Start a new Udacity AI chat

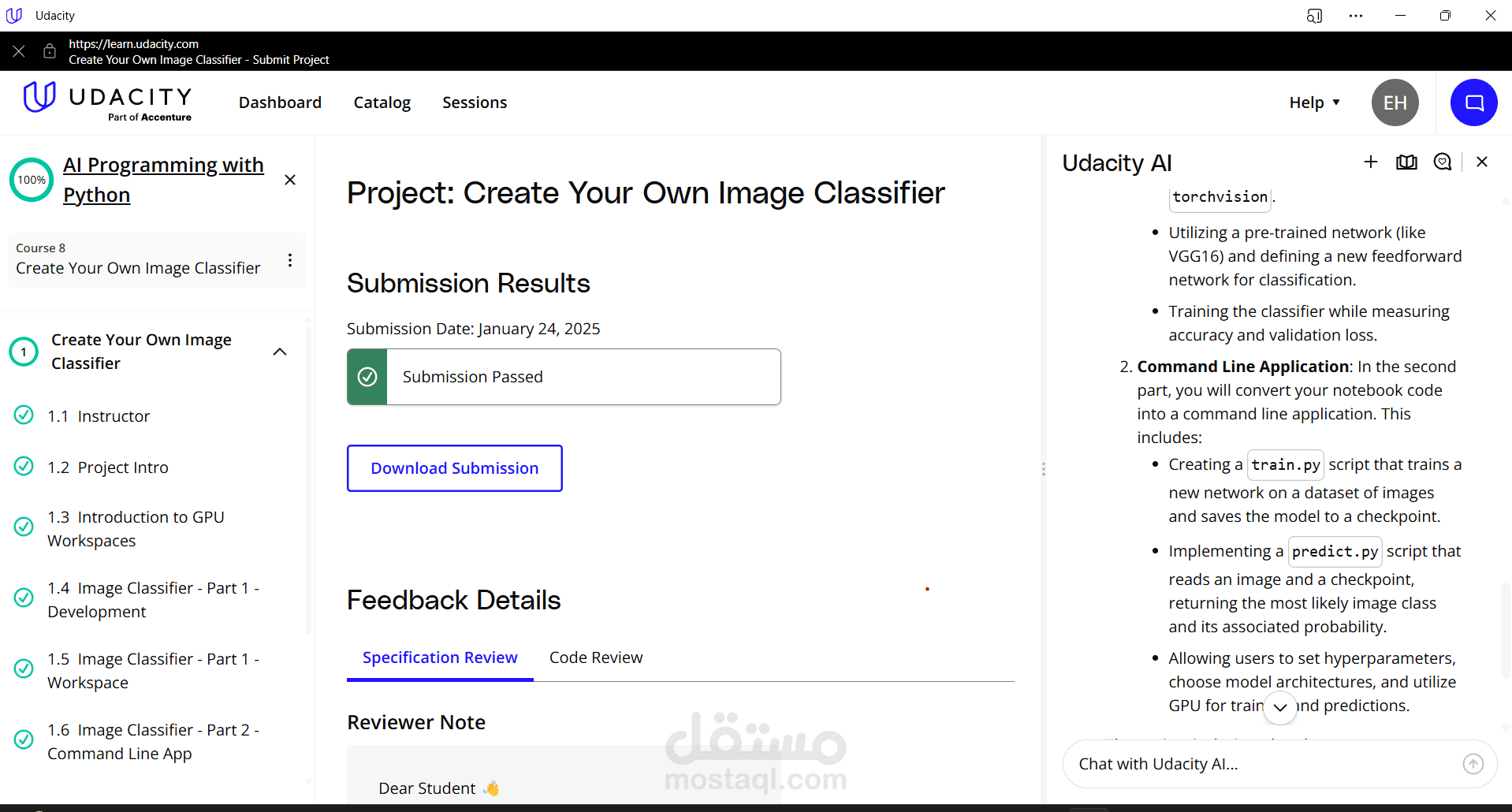1371,162
